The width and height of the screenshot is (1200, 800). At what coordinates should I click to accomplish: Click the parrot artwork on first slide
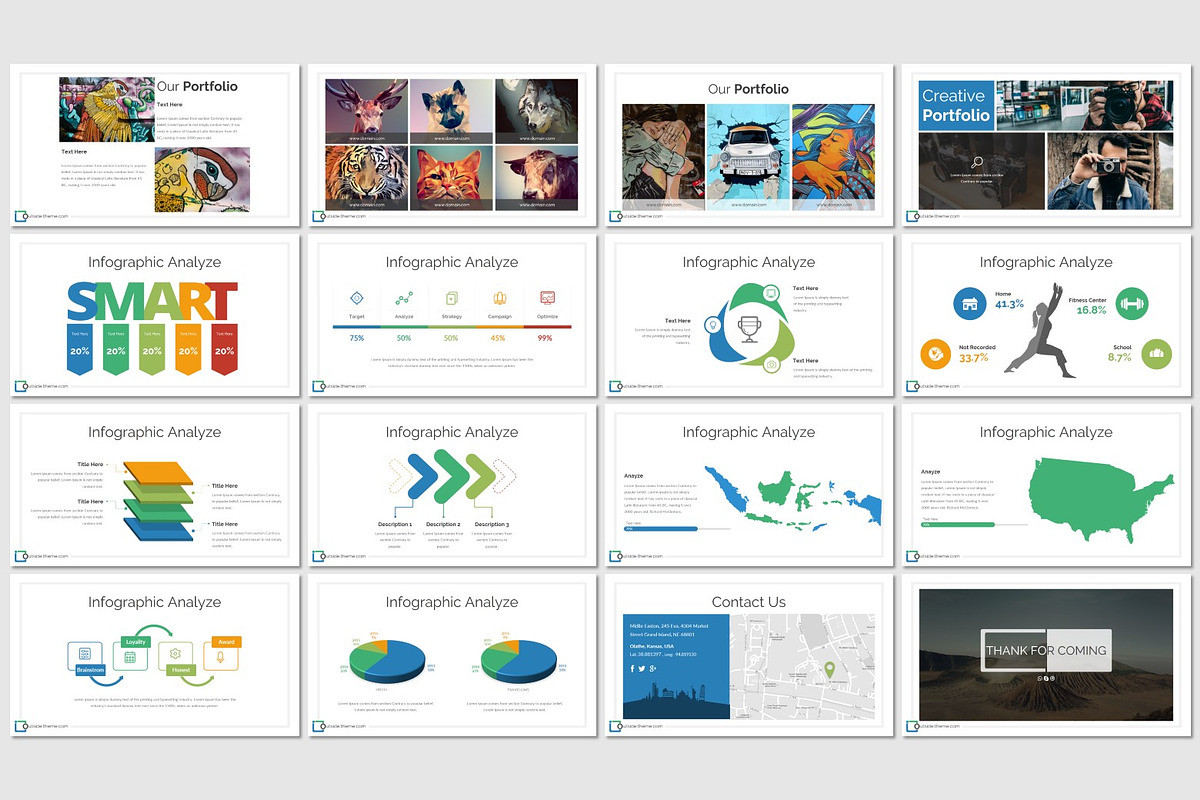[x=107, y=110]
